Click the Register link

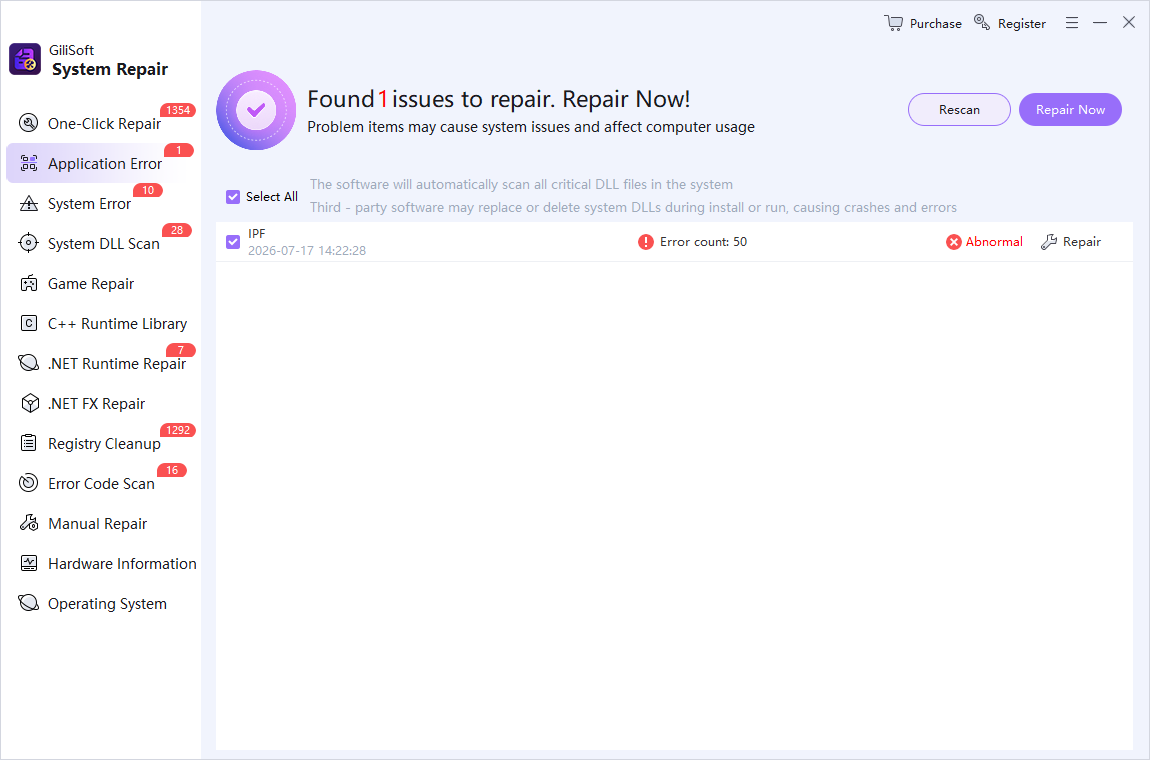click(x=1022, y=23)
